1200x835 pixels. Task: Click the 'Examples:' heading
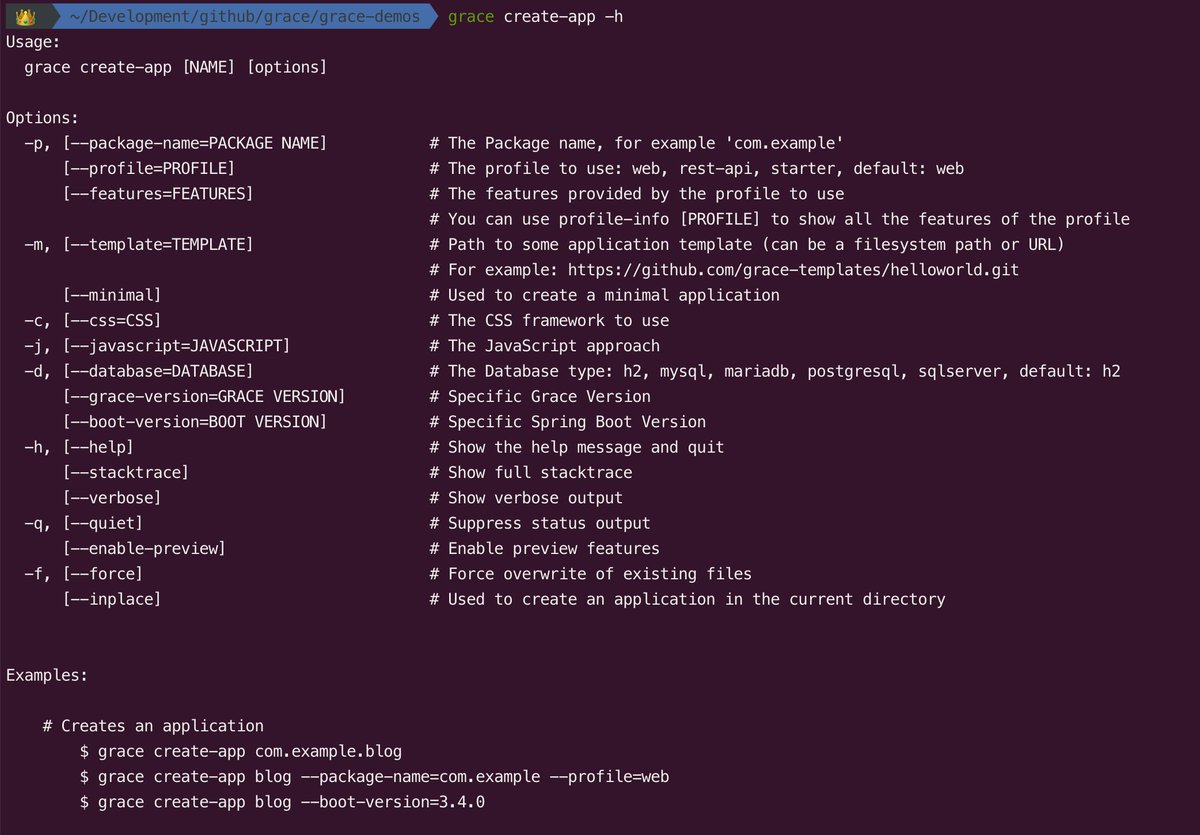(47, 675)
